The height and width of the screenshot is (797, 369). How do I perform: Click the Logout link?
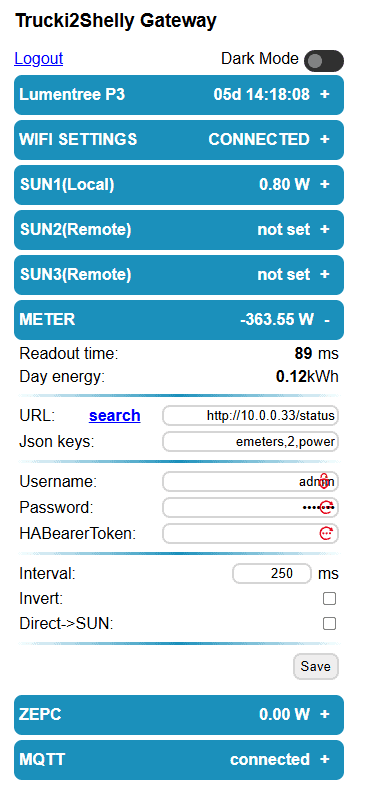39,59
